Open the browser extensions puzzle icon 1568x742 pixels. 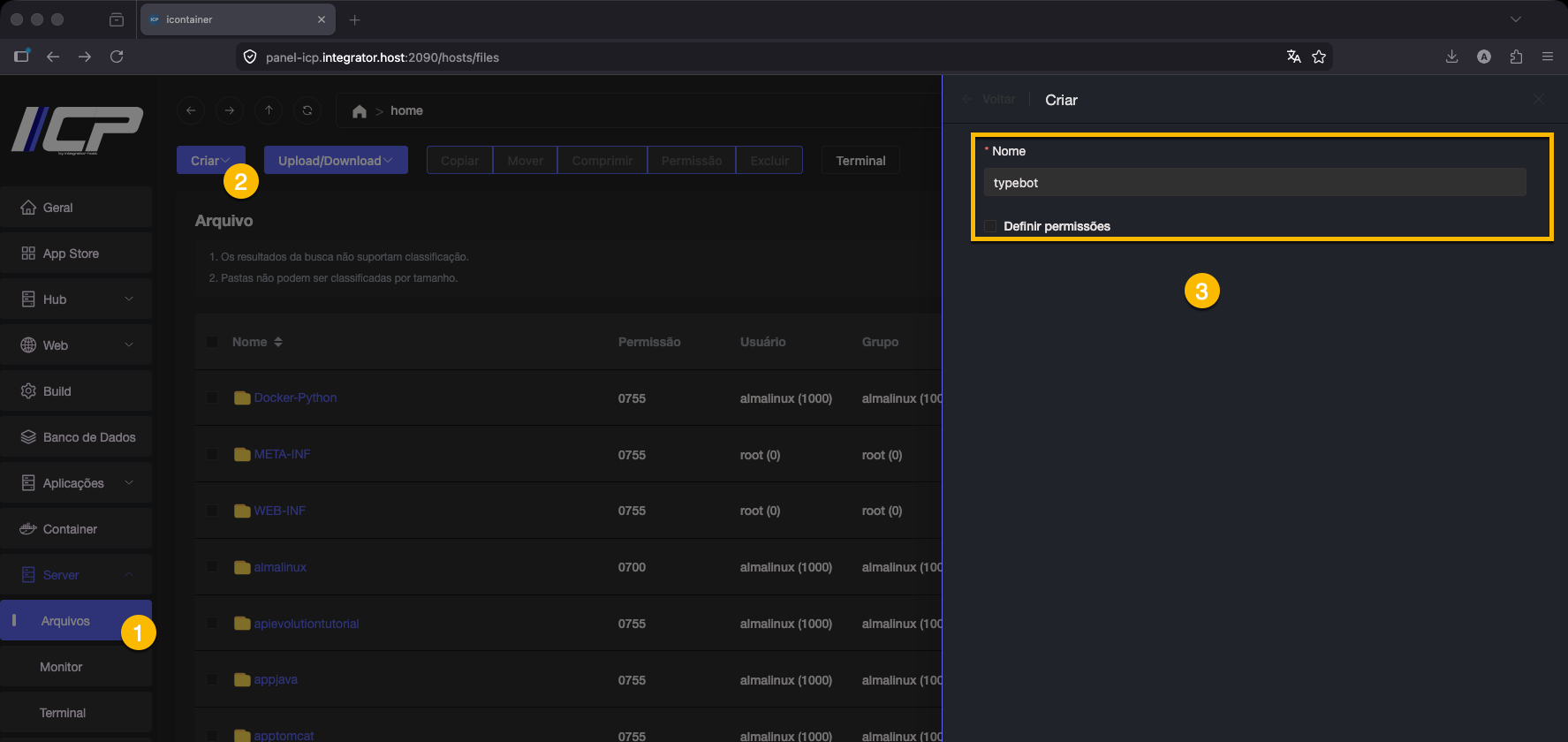pyautogui.click(x=1516, y=57)
